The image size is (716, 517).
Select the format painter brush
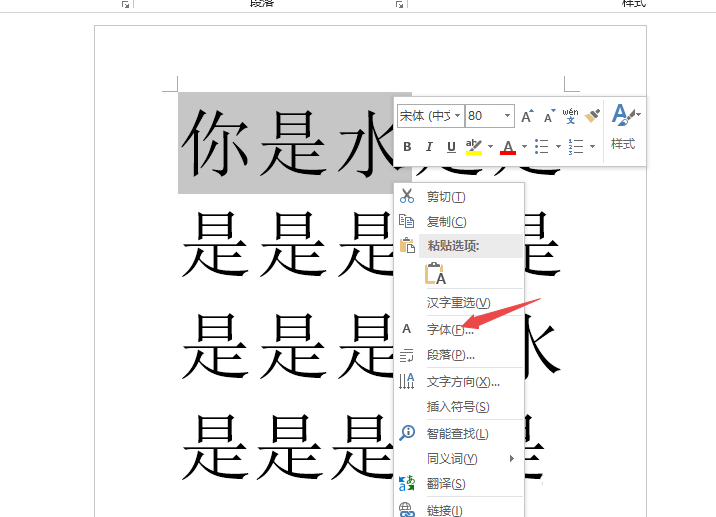[x=592, y=116]
